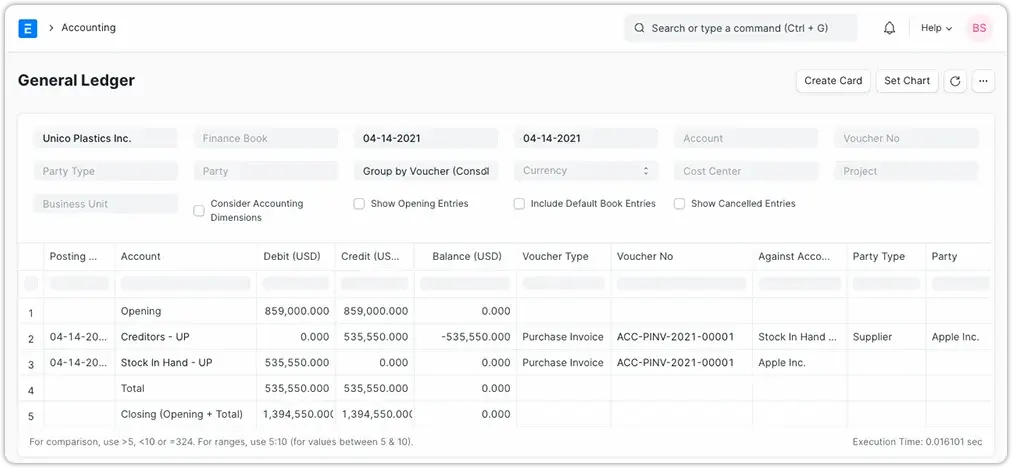Screen dimensions: 1012x468
Task: Click the search magnifier icon
Action: click(640, 28)
